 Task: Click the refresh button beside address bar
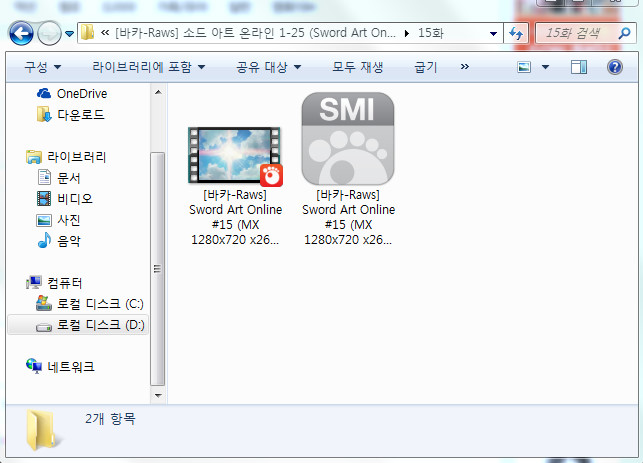coord(516,33)
